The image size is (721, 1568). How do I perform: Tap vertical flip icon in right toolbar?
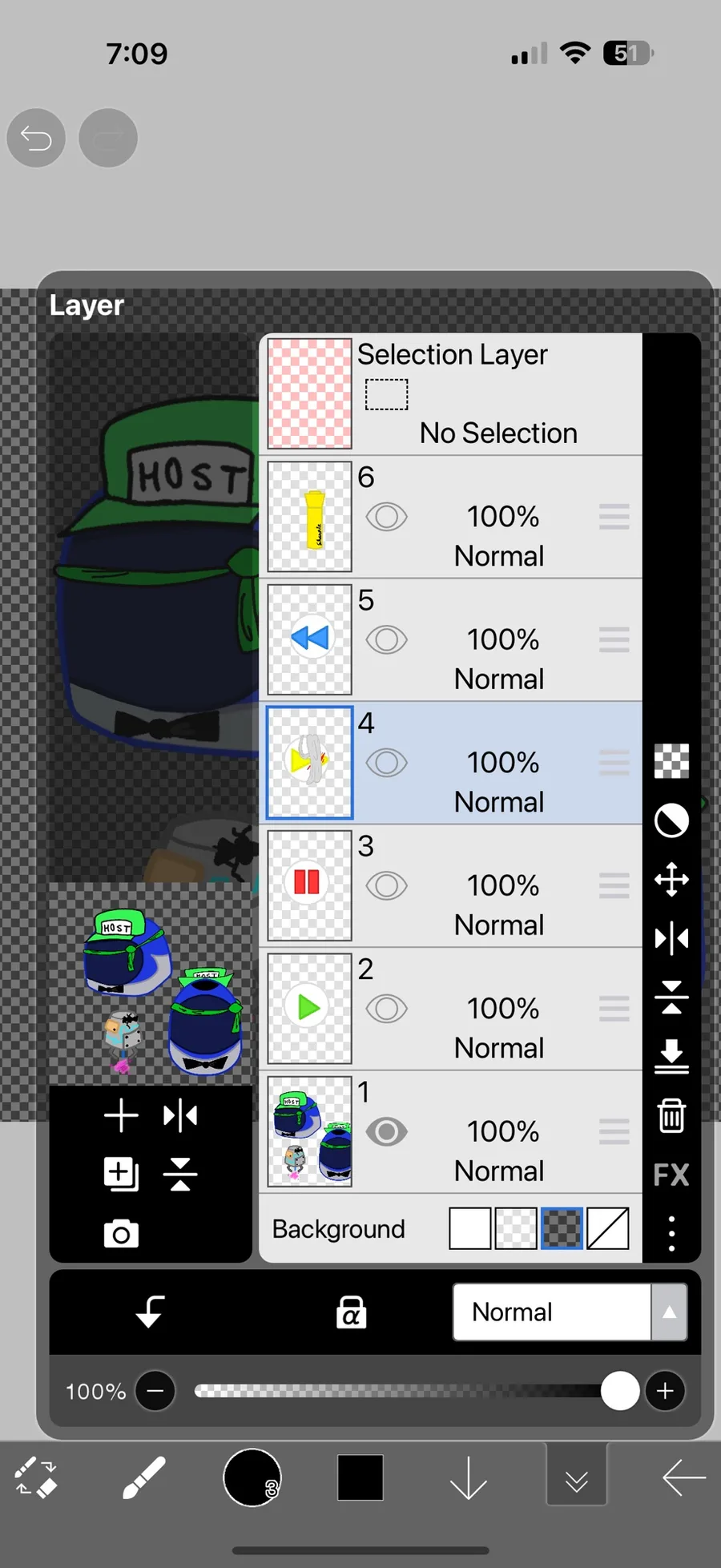671,998
